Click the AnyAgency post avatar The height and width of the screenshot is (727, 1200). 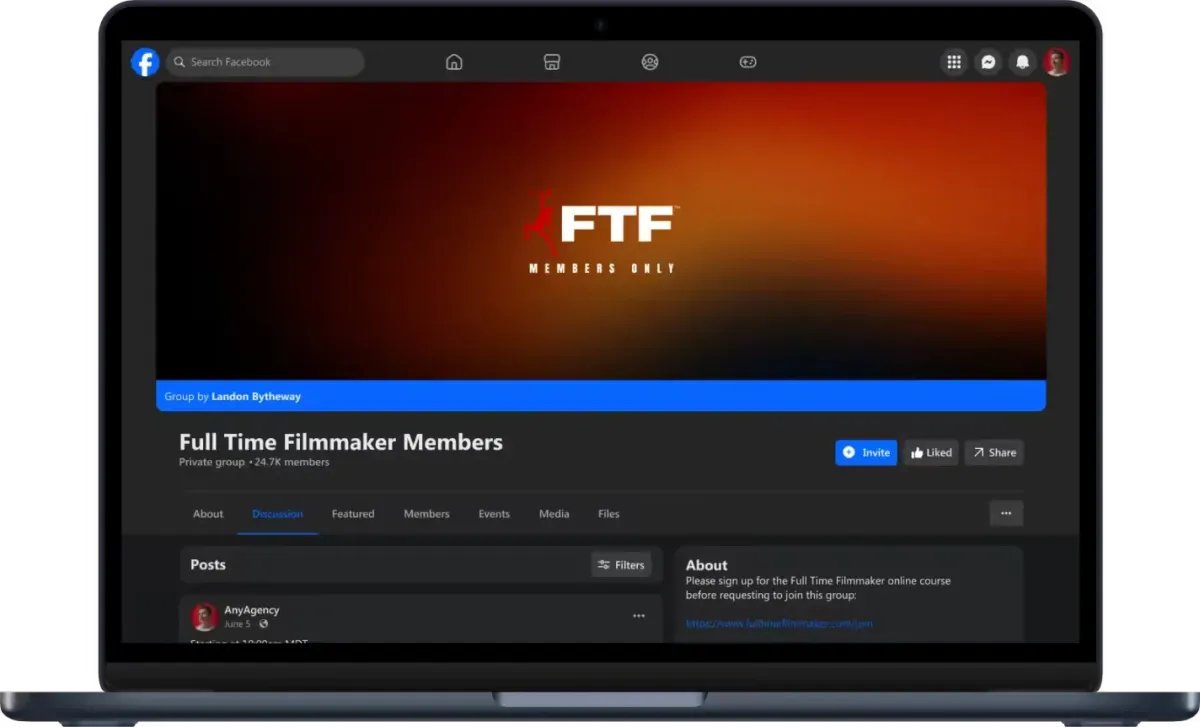point(205,617)
